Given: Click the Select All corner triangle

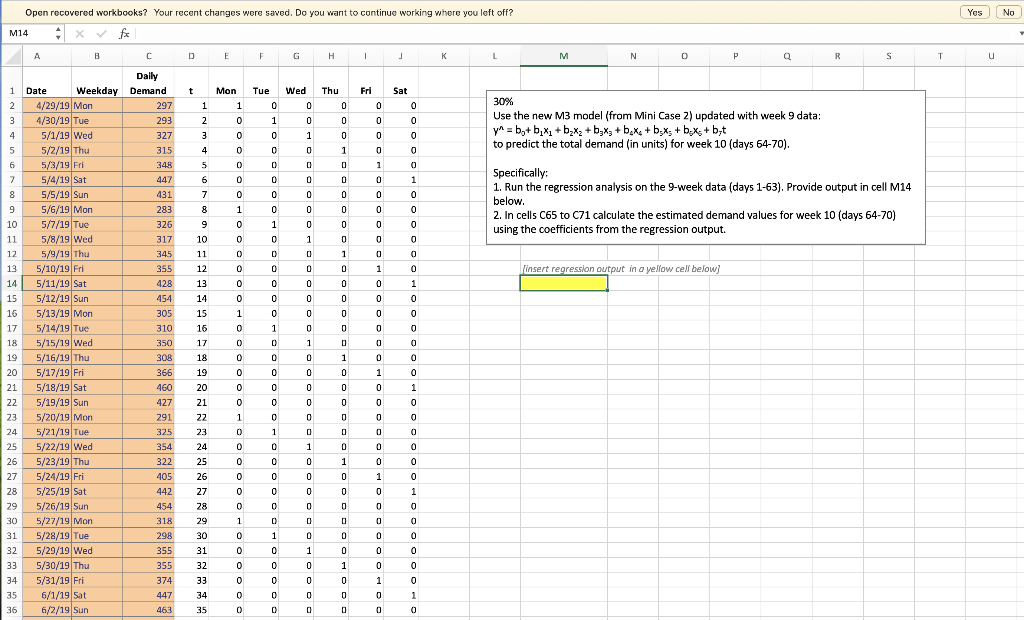Looking at the screenshot, I should tap(12, 56).
